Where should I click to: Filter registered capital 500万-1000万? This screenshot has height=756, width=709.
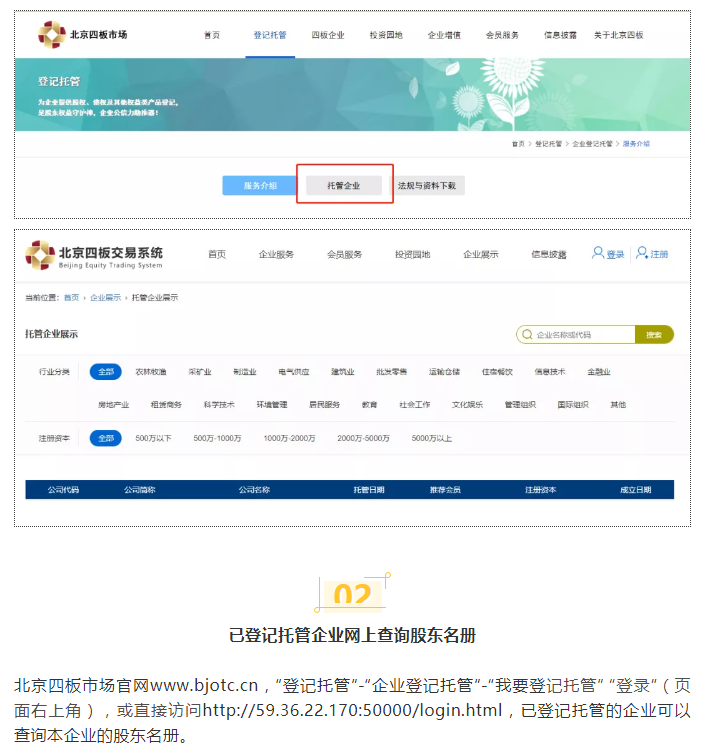(217, 438)
